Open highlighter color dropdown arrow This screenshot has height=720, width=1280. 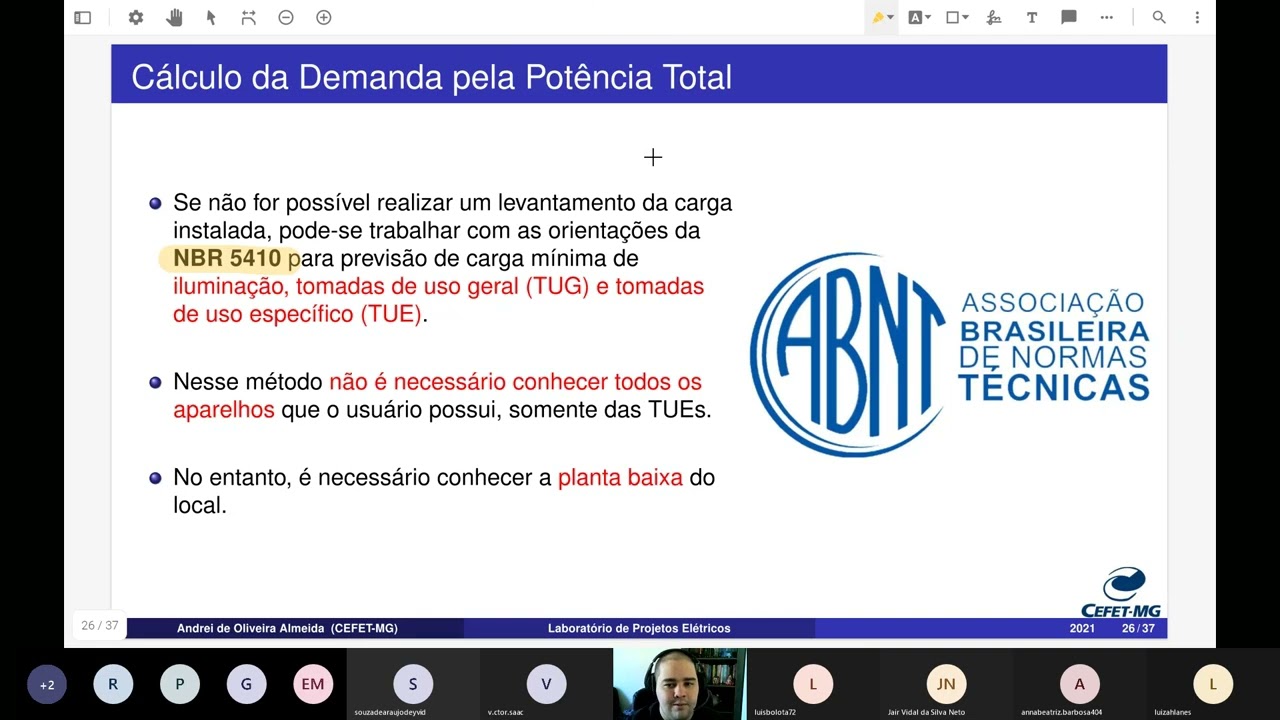[890, 18]
